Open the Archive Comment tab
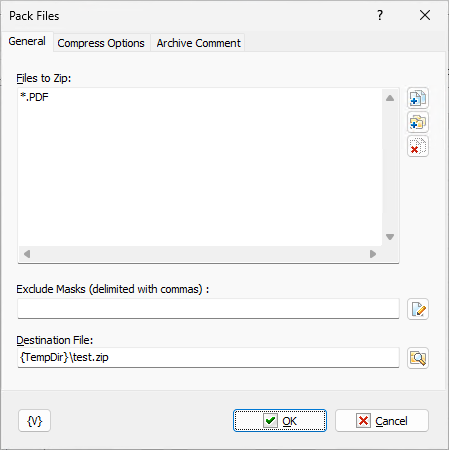Screen dimensions: 449x450 click(x=198, y=43)
